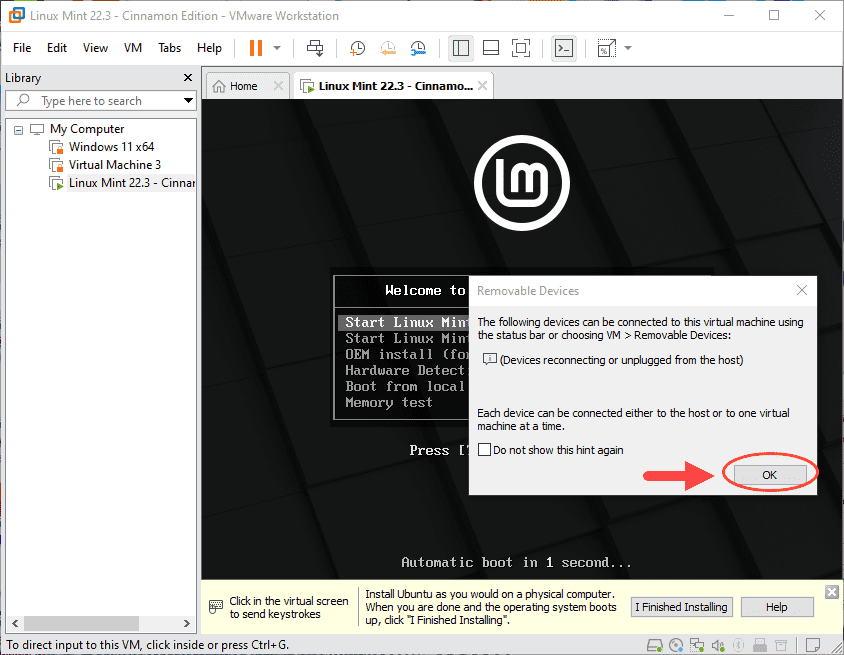
Task: Close the Home tab
Action: [x=278, y=86]
